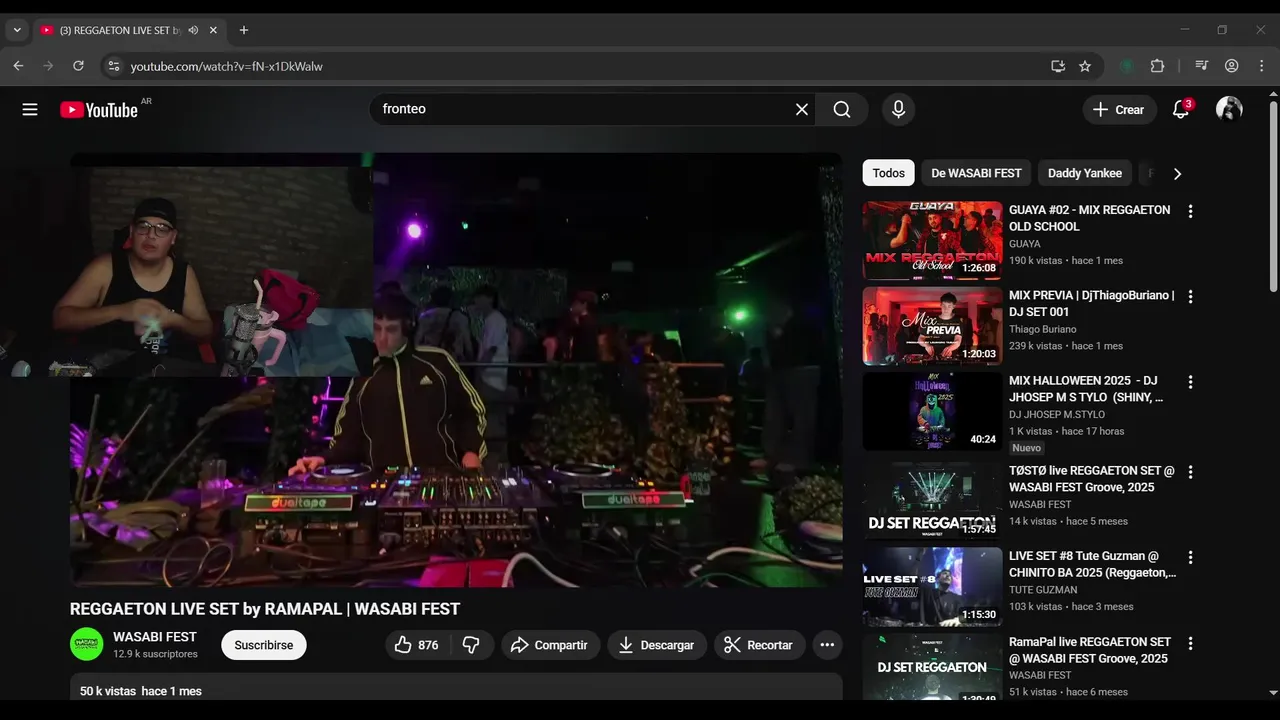
Task: Click install/cast screen icon in address bar
Action: pos(1058,66)
